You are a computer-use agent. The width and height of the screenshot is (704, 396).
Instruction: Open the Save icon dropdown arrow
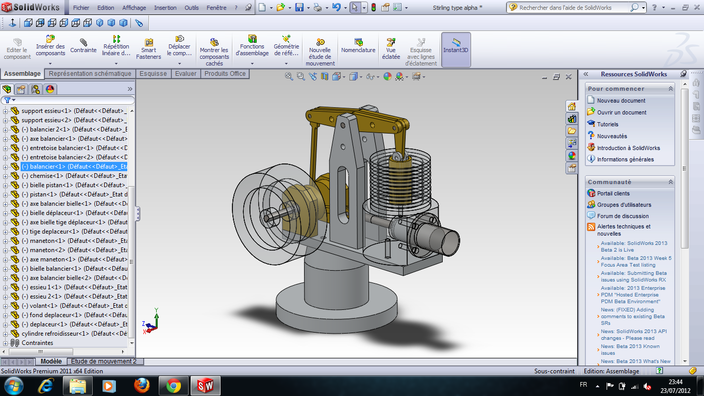[x=308, y=8]
